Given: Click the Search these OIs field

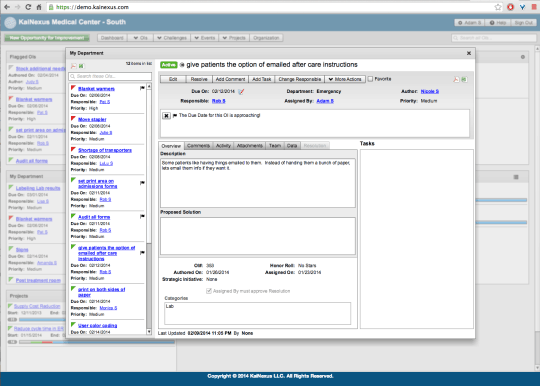Looking at the screenshot, I should point(110,76).
